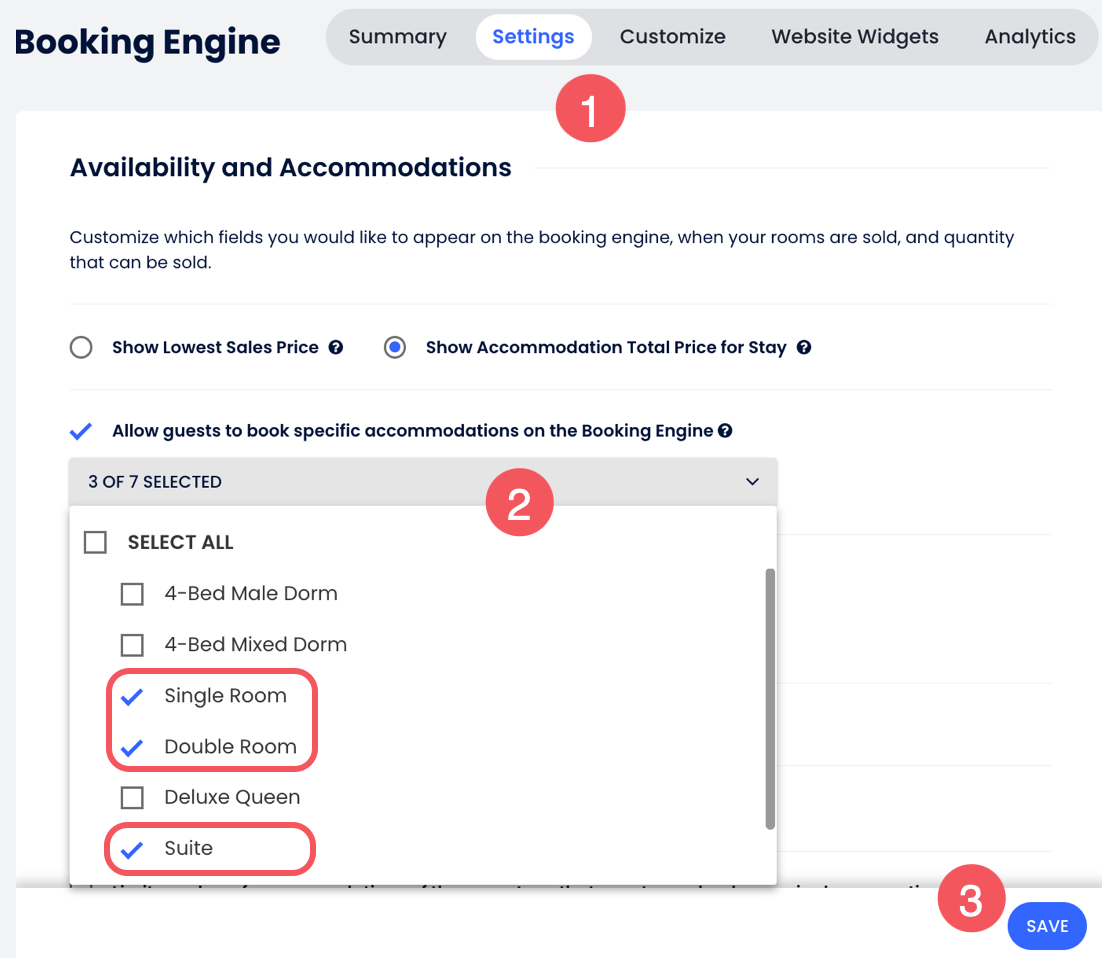Click help icon beside Show Lowest Sales Price
The image size is (1102, 958).
tap(336, 348)
